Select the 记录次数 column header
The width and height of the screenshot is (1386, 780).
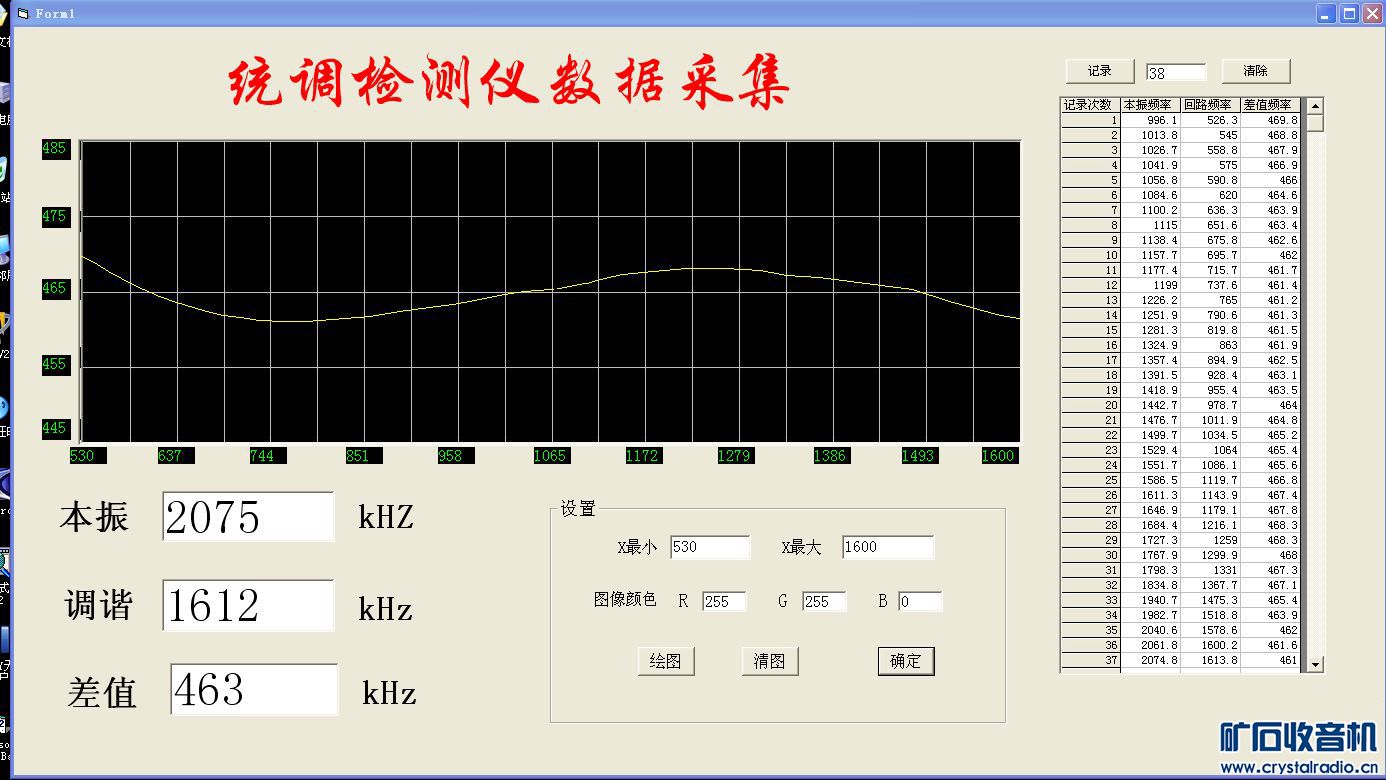point(1090,105)
